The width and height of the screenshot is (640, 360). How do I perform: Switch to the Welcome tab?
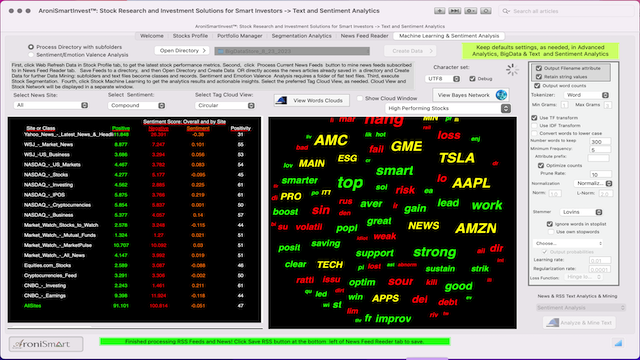(x=152, y=36)
